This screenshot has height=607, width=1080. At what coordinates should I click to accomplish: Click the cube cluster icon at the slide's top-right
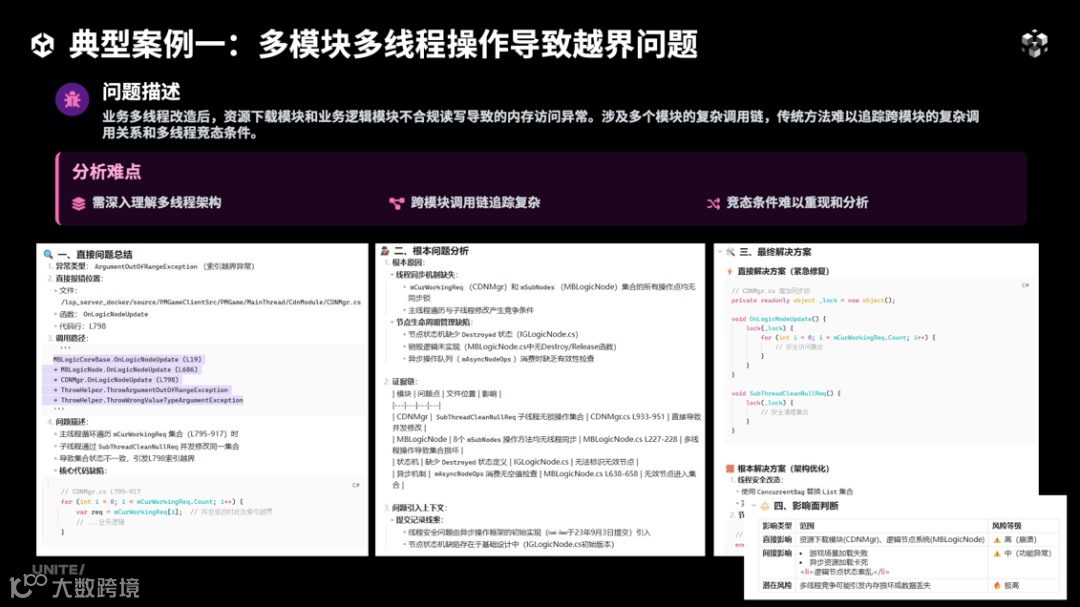(x=1035, y=43)
